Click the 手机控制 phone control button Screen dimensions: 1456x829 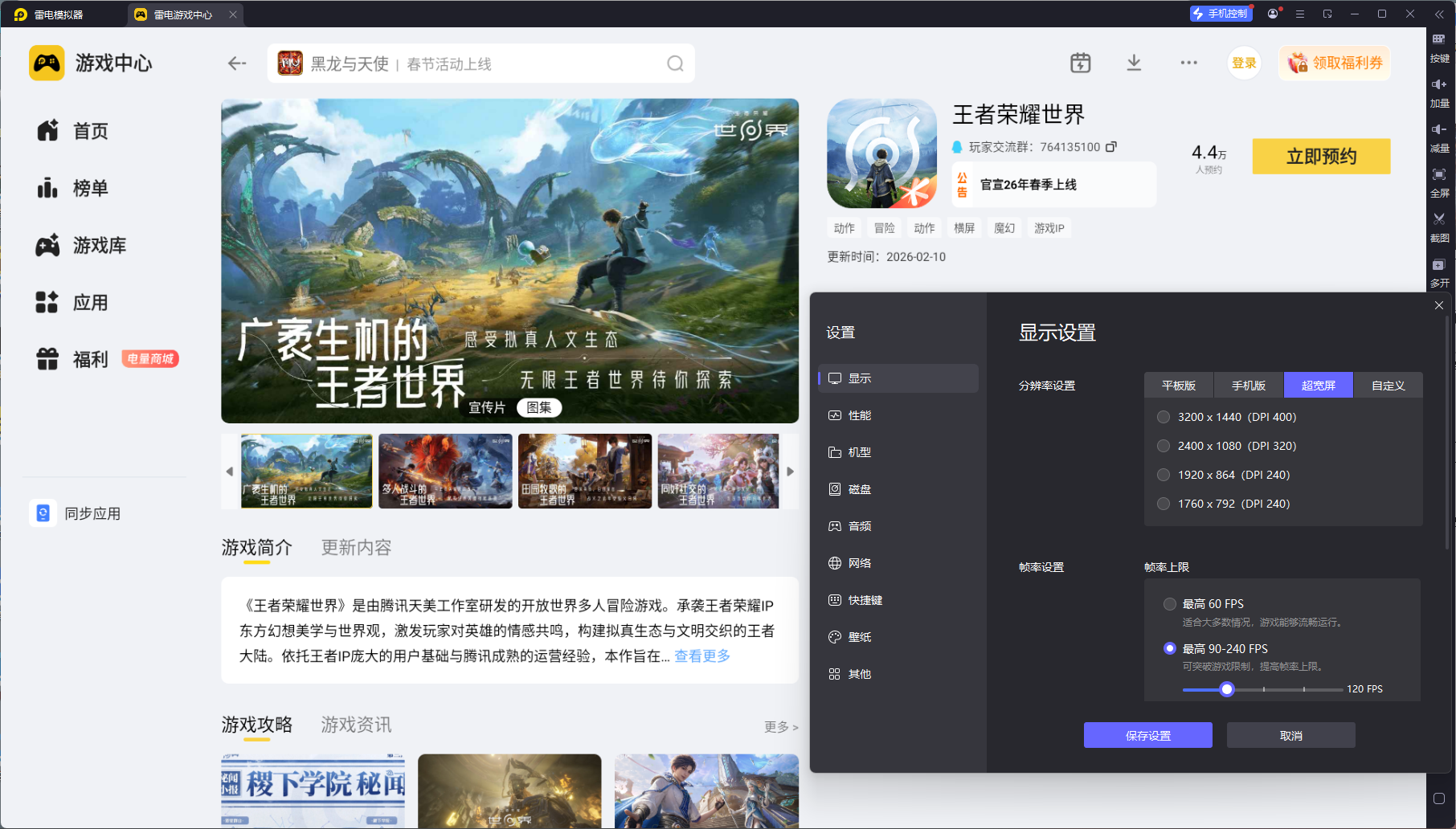(x=1221, y=14)
